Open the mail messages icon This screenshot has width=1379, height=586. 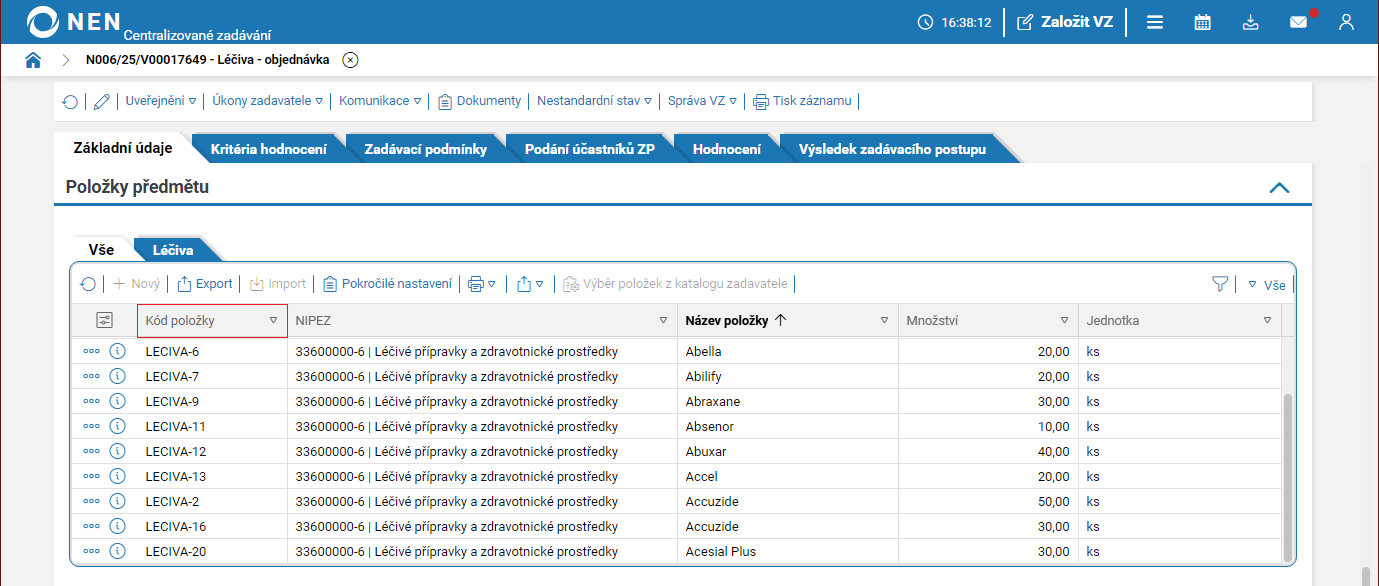point(1298,22)
